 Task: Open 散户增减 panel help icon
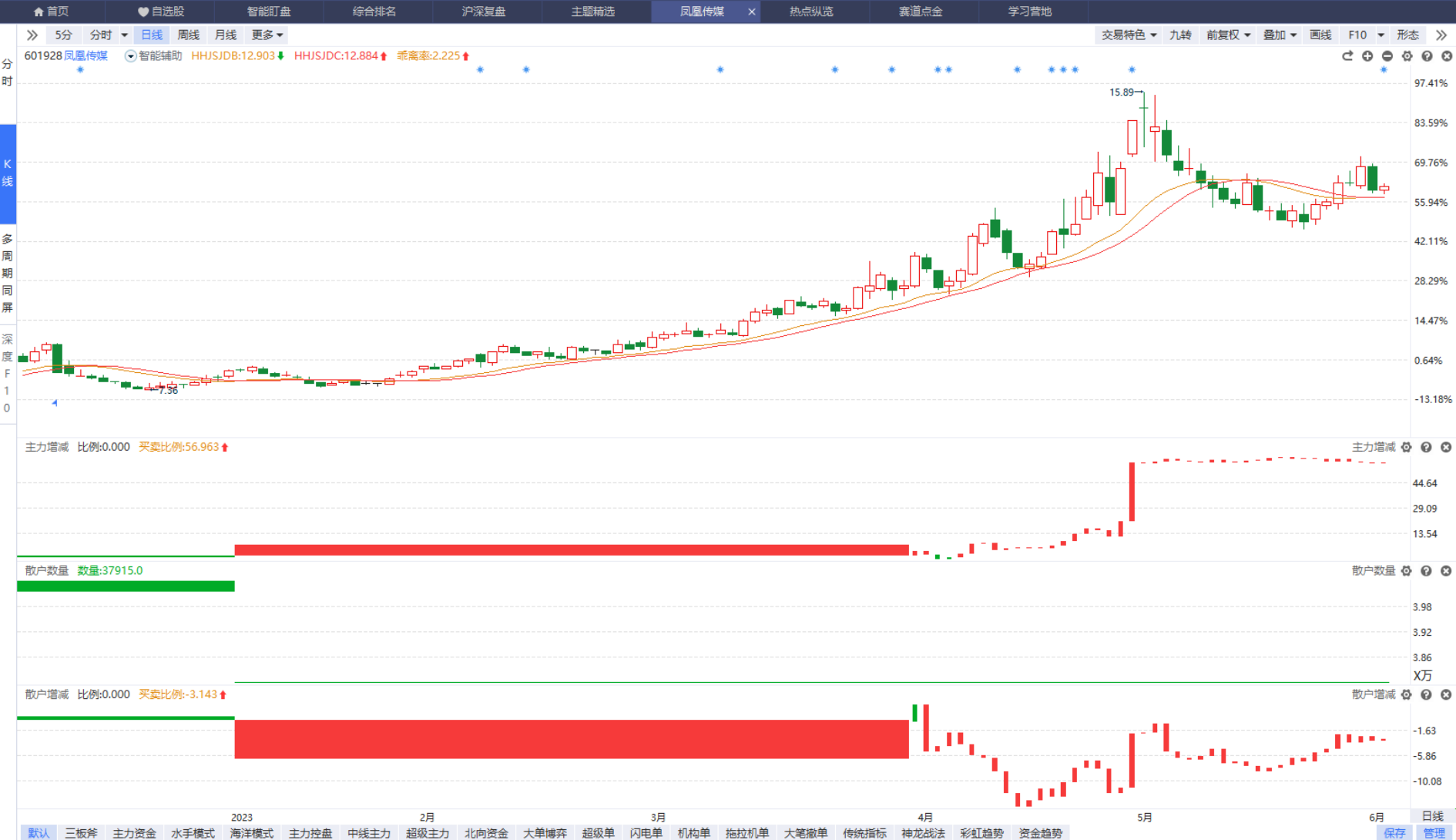click(1426, 694)
